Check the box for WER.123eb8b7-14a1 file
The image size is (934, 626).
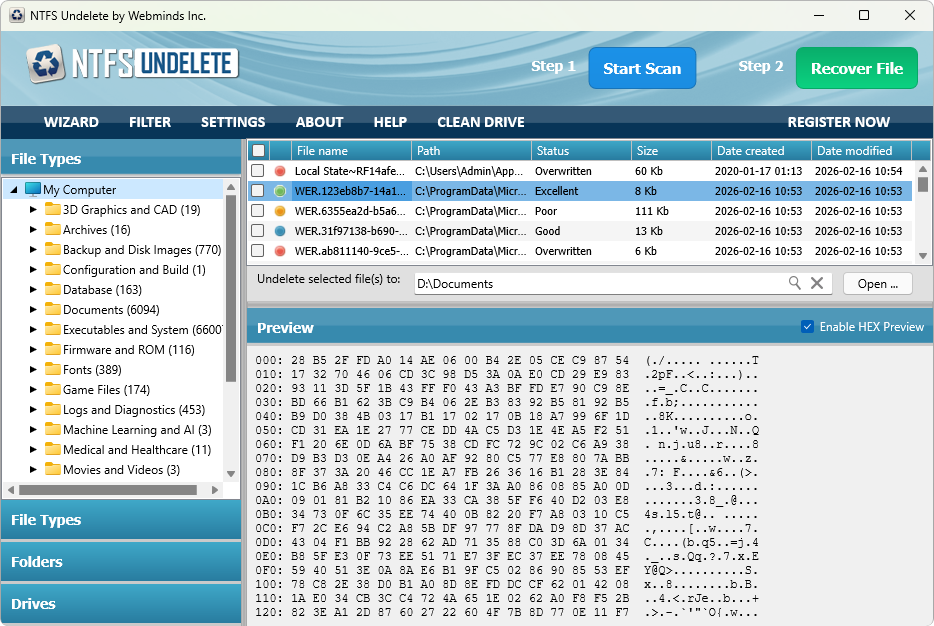(x=257, y=191)
